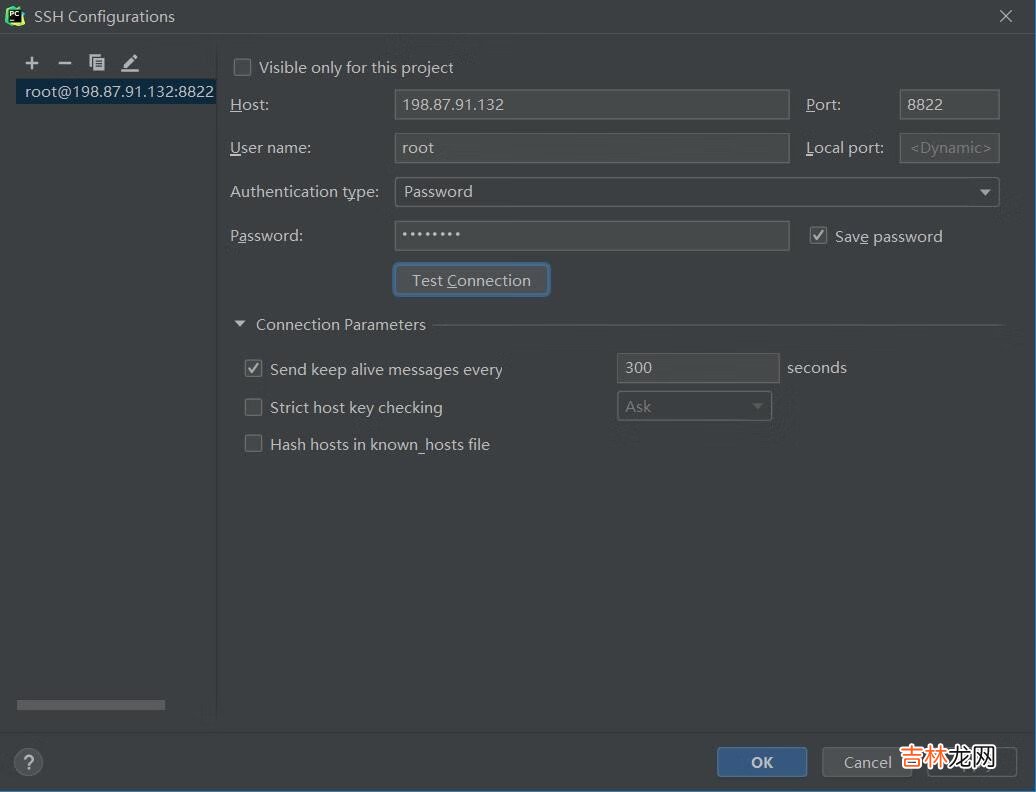
Task: Open the Authentication type dropdown
Action: [x=696, y=192]
